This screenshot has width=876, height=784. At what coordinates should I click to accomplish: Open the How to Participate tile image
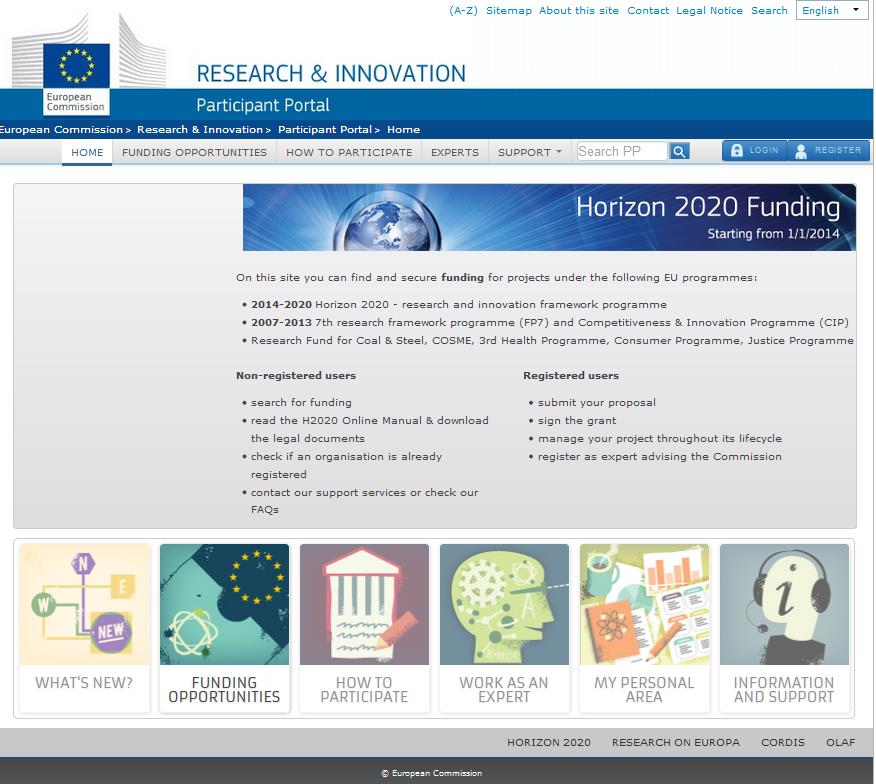coord(364,605)
